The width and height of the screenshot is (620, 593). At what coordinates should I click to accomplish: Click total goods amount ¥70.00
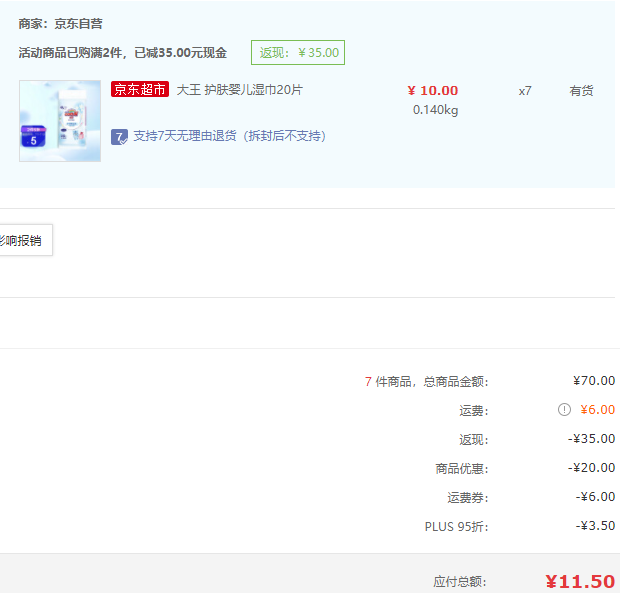click(594, 381)
